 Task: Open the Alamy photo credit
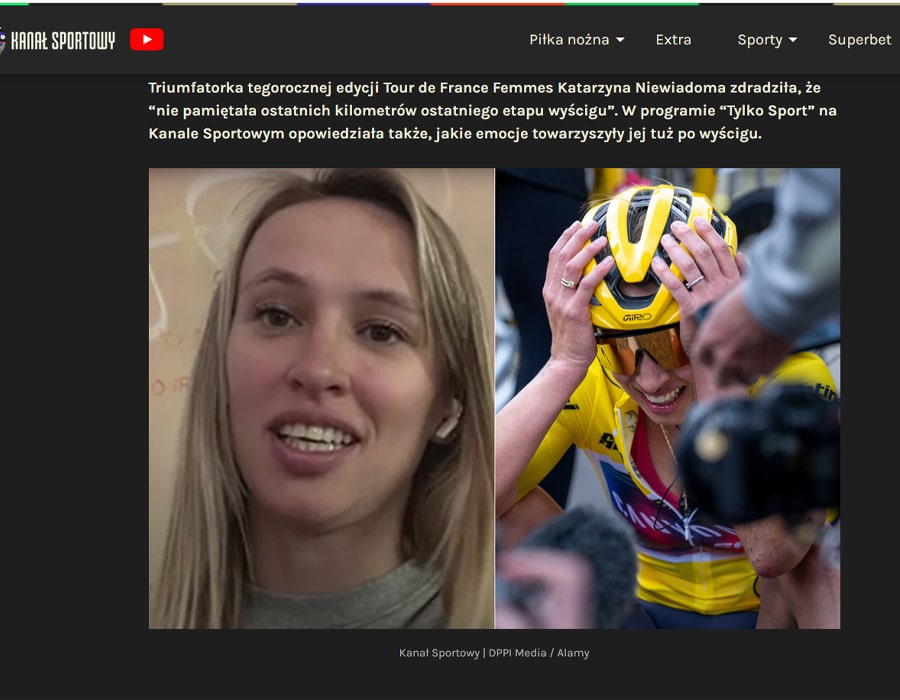573,651
